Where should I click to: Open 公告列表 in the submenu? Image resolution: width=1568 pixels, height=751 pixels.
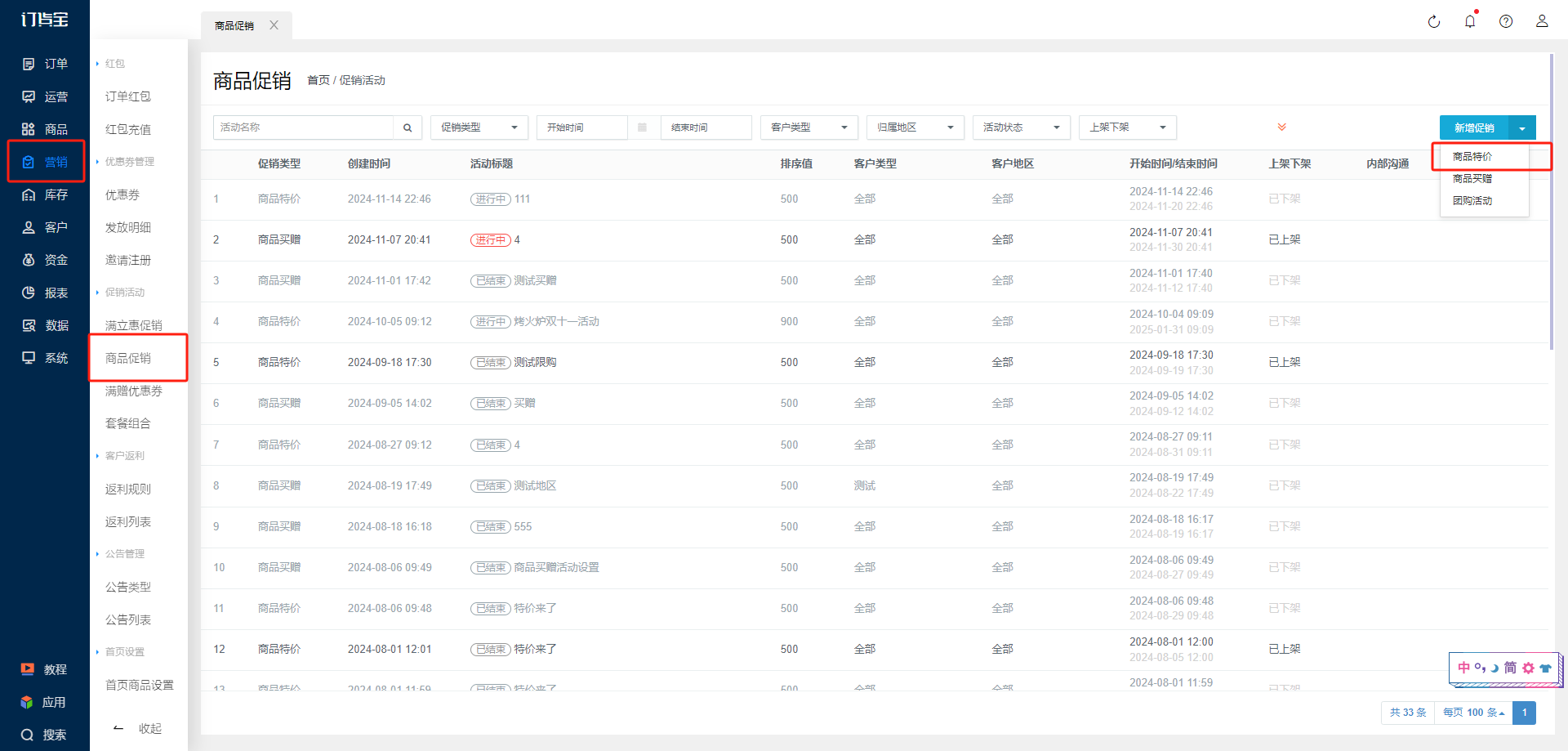click(x=128, y=619)
